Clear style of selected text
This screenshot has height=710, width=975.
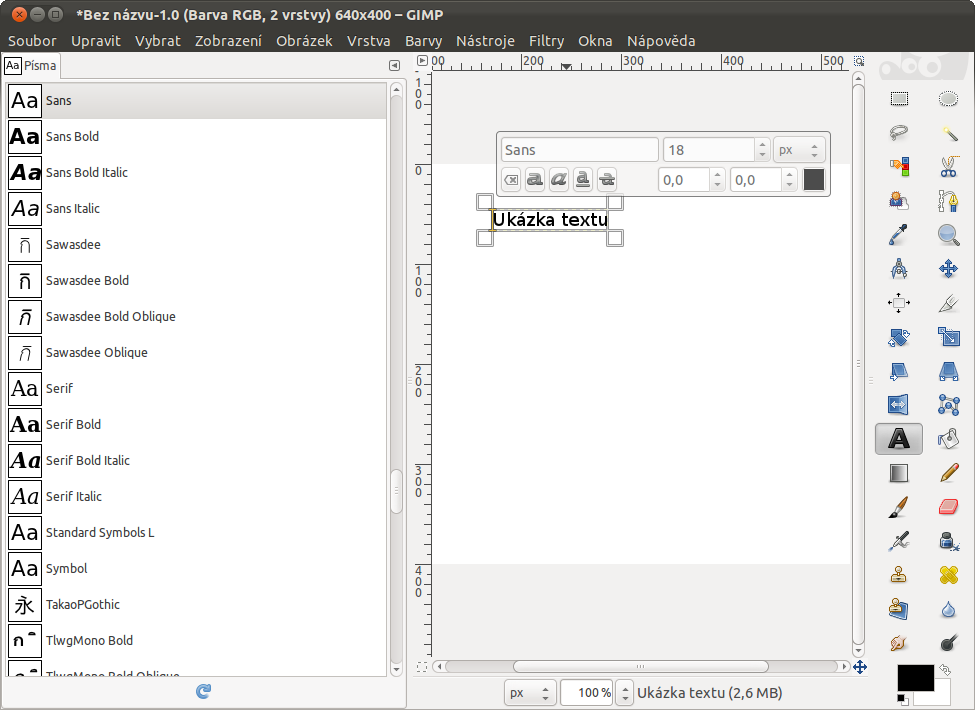coord(511,180)
